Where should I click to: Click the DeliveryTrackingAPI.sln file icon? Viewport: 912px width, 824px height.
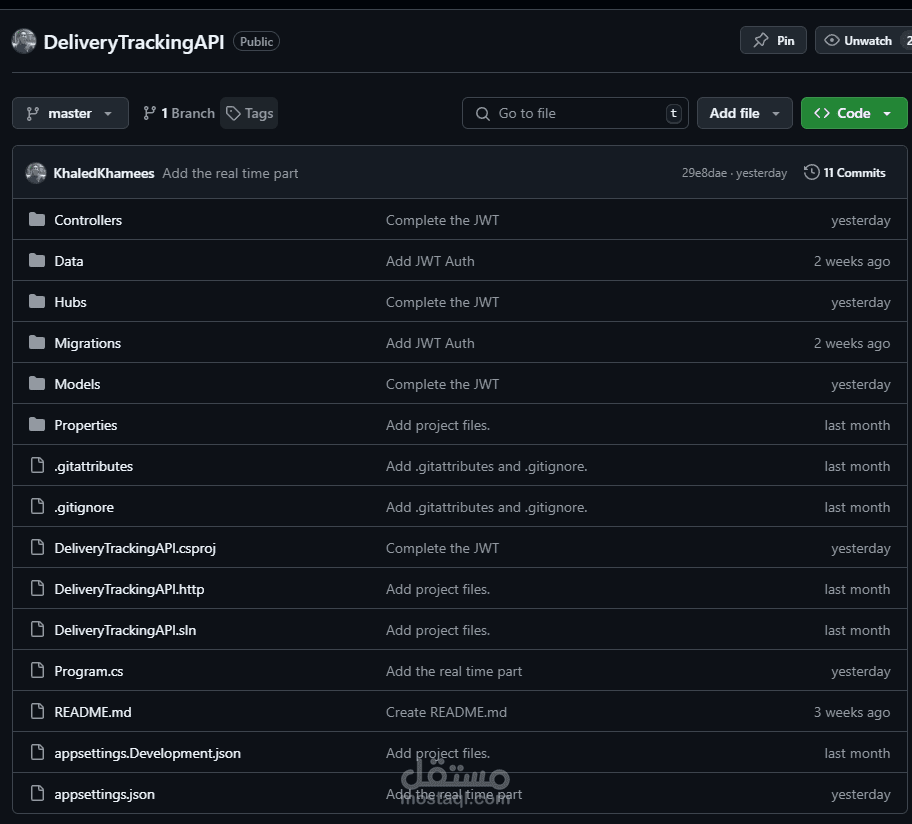[37, 629]
